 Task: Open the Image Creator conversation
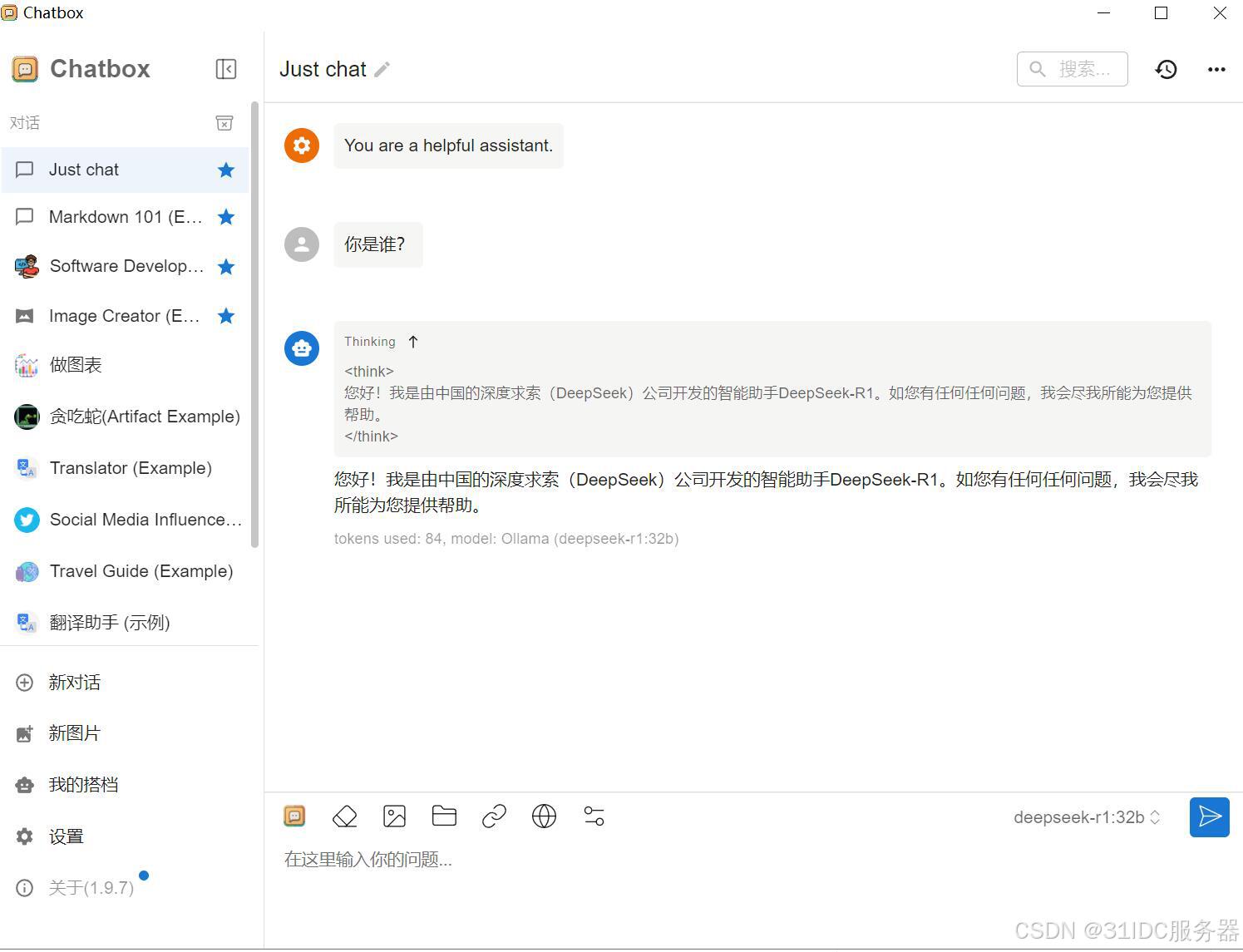pos(125,316)
